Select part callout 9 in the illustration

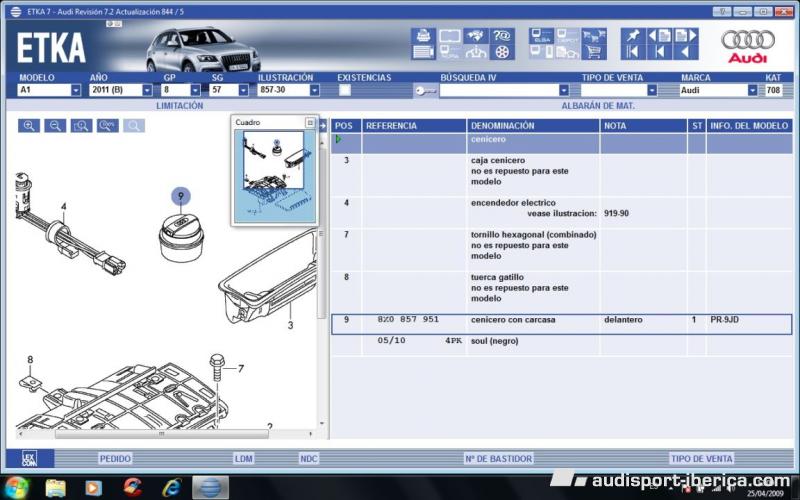pos(181,196)
